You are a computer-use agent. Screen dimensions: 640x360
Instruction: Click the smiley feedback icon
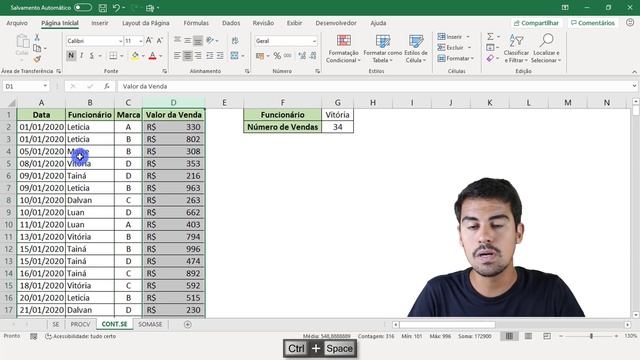tap(630, 22)
